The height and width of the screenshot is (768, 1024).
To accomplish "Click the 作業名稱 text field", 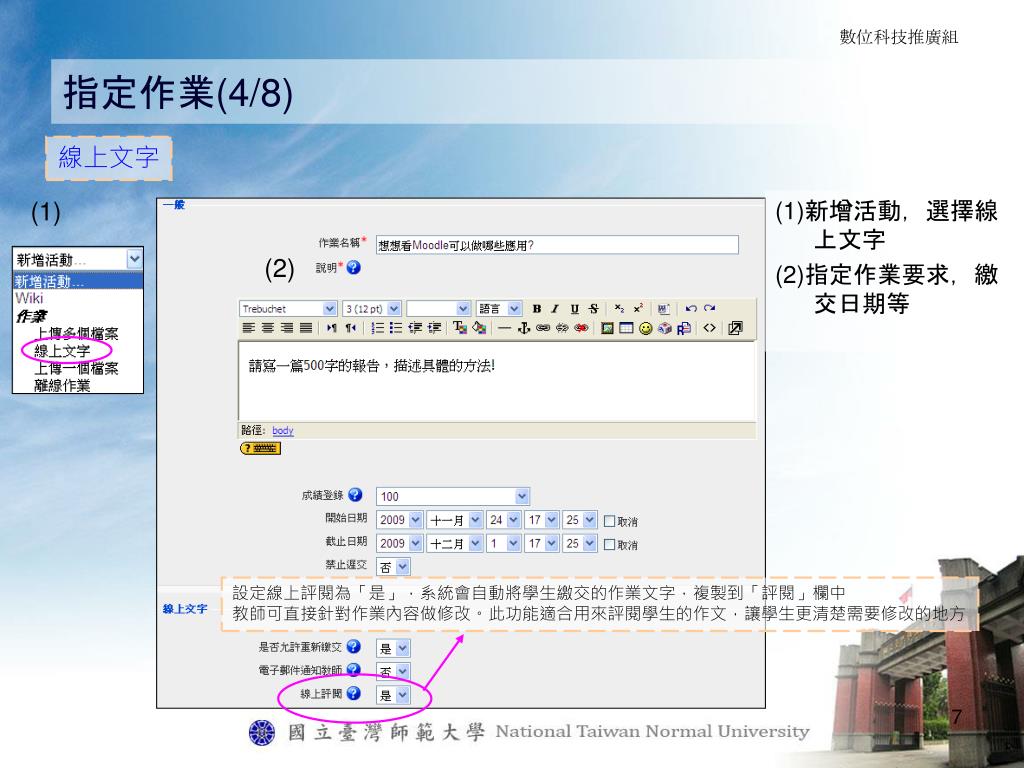I will click(x=557, y=245).
